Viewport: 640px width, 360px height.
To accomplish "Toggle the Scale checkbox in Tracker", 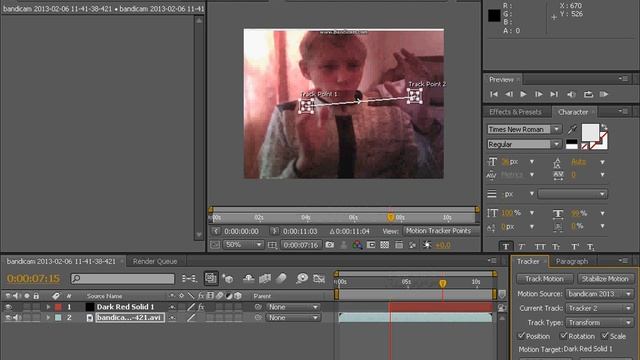I will click(x=605, y=336).
